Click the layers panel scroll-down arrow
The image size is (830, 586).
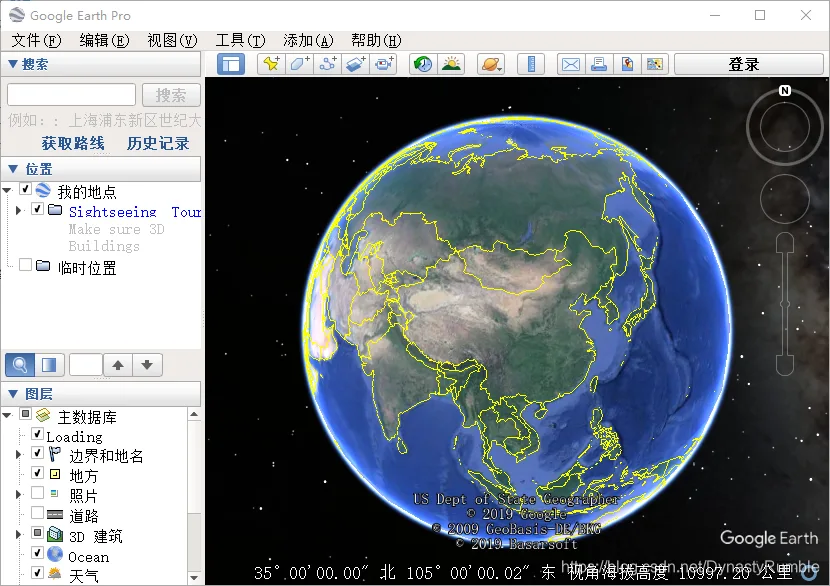point(194,578)
